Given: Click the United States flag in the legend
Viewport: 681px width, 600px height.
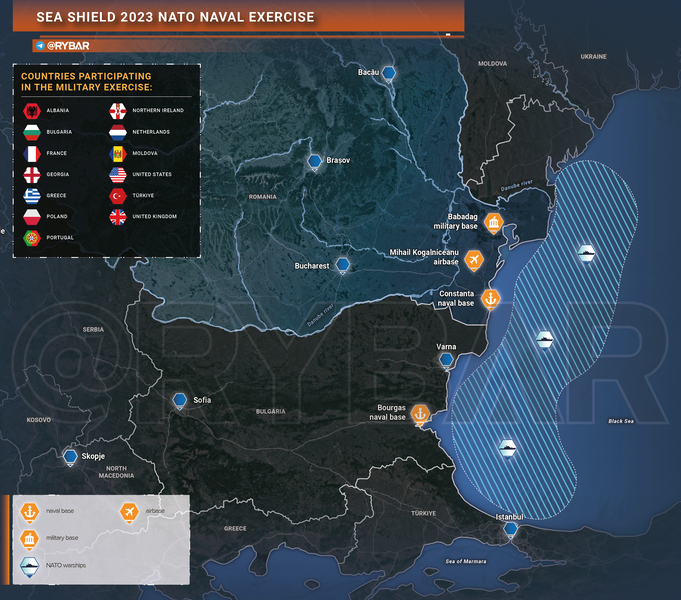Looking at the screenshot, I should click(x=117, y=174).
